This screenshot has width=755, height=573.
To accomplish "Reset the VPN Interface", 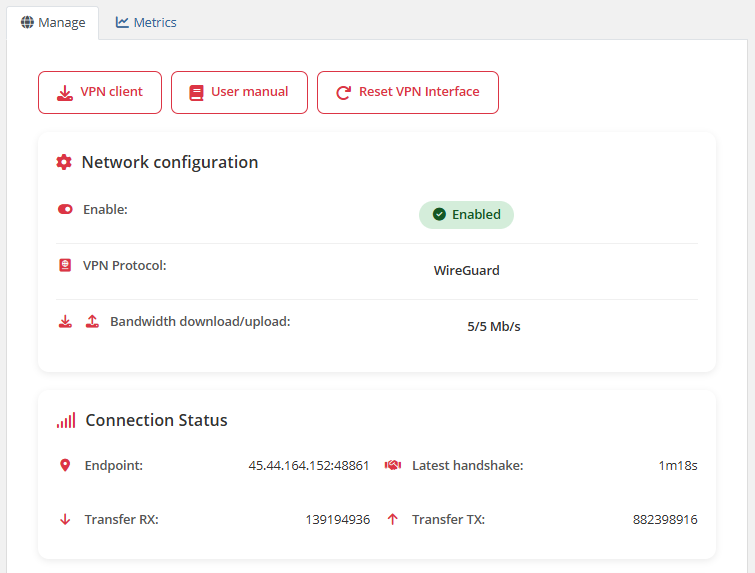I will [407, 92].
